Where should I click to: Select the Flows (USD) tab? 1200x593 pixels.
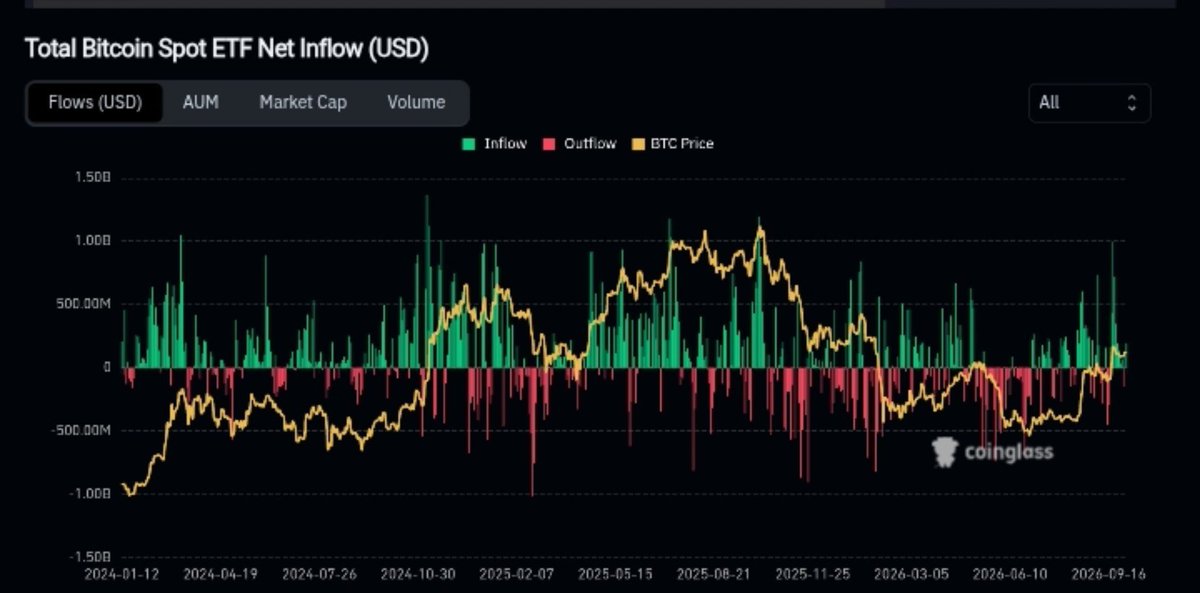(95, 102)
